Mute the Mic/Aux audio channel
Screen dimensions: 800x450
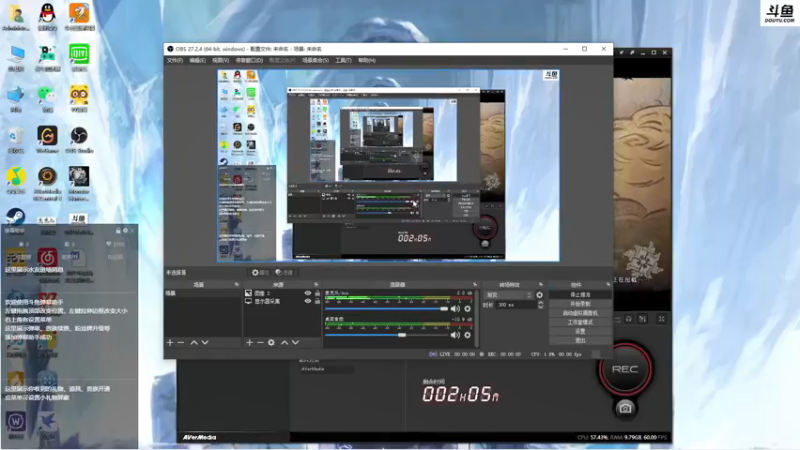click(x=455, y=309)
